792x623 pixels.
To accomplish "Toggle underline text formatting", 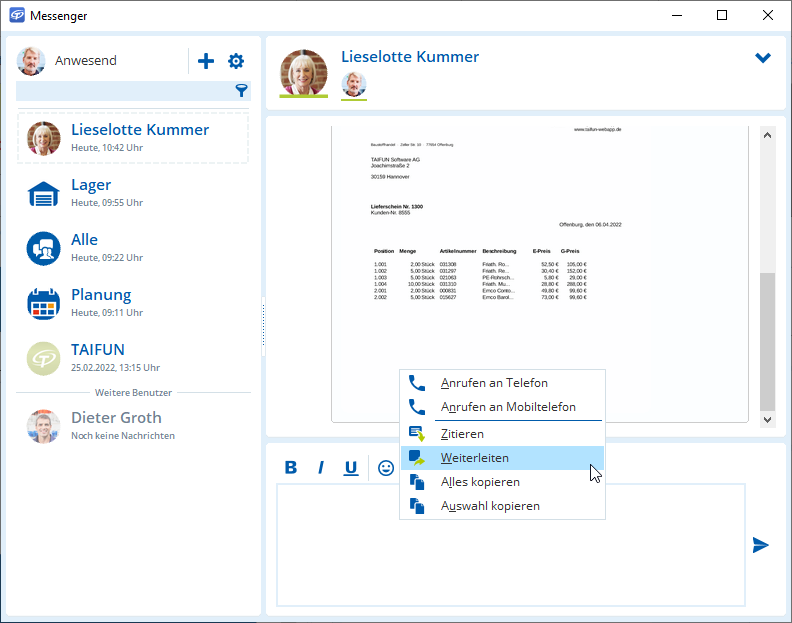I will click(351, 467).
